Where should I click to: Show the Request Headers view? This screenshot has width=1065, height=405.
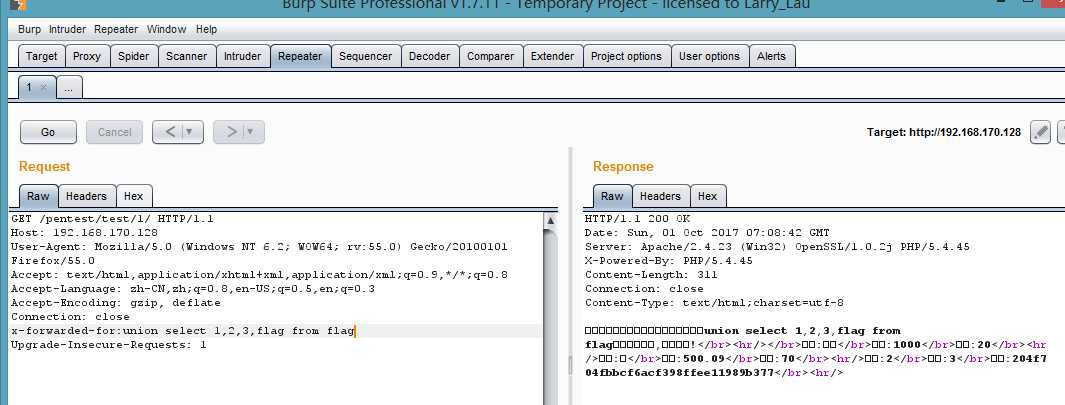[x=86, y=196]
